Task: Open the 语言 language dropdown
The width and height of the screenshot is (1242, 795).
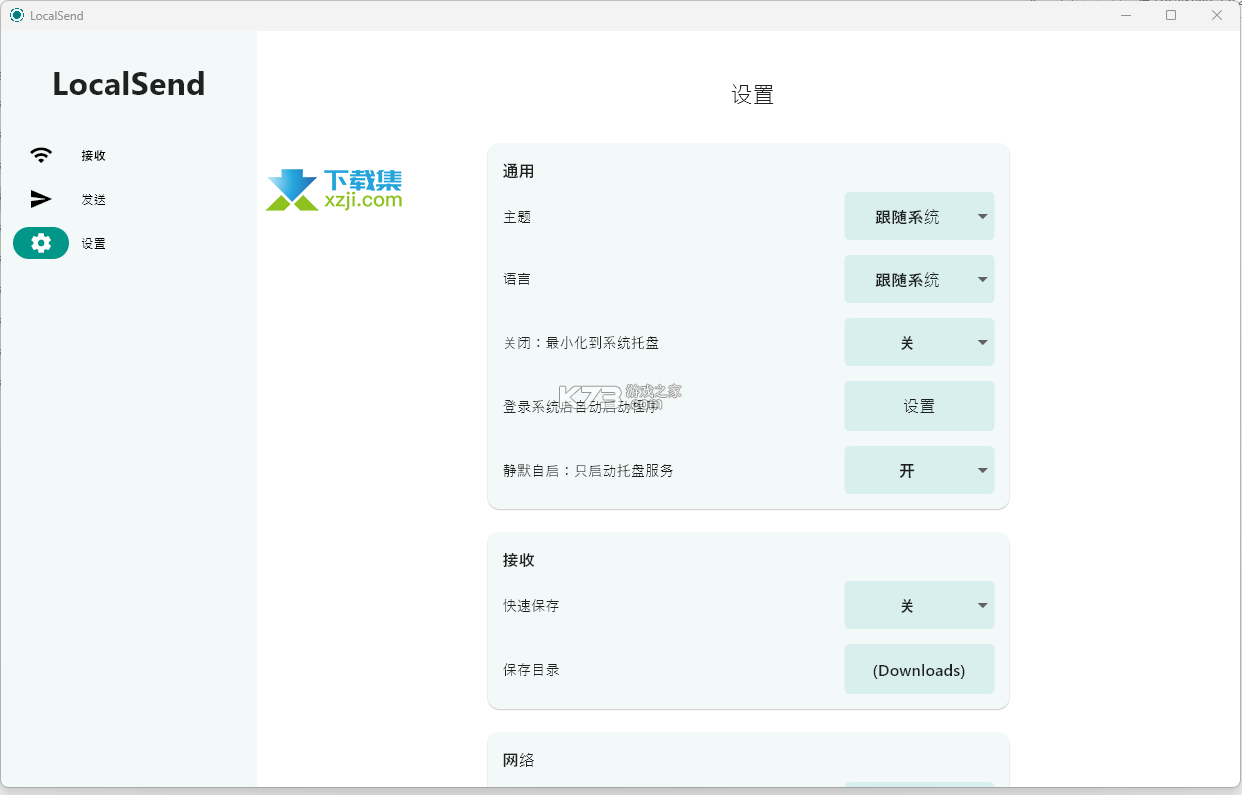Action: [x=919, y=279]
